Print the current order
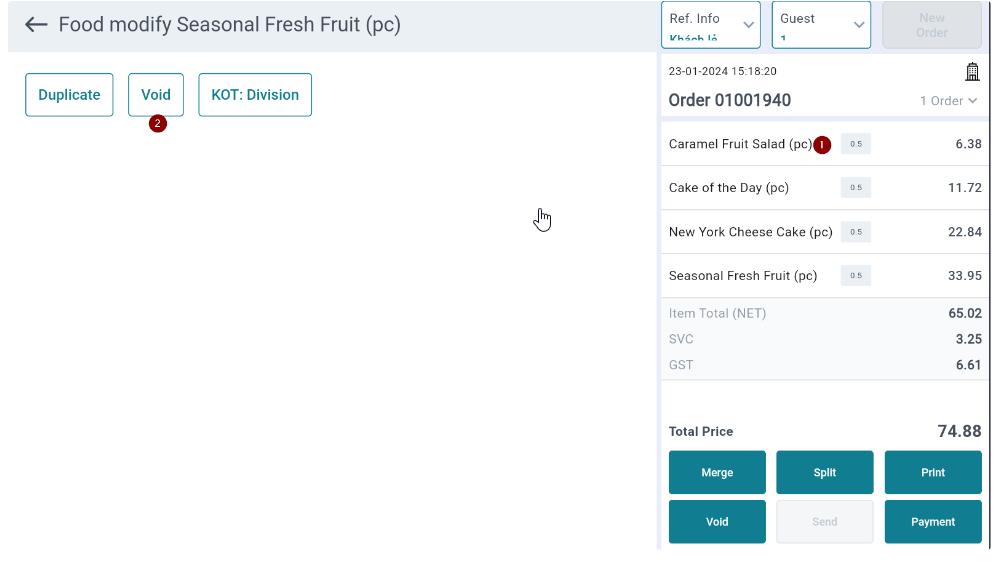 pos(933,472)
